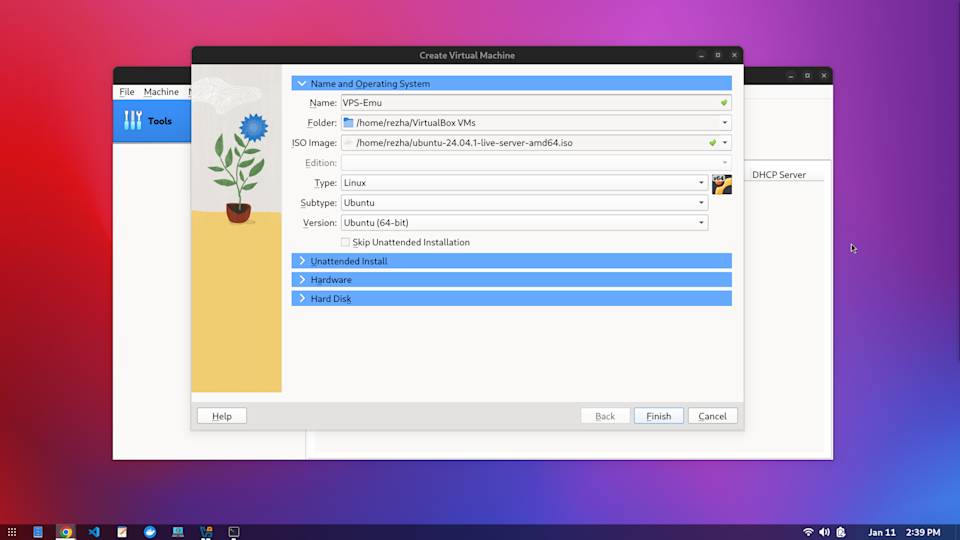This screenshot has height=540, width=960.
Task: Click the Wi-Fi network status icon
Action: pos(808,532)
